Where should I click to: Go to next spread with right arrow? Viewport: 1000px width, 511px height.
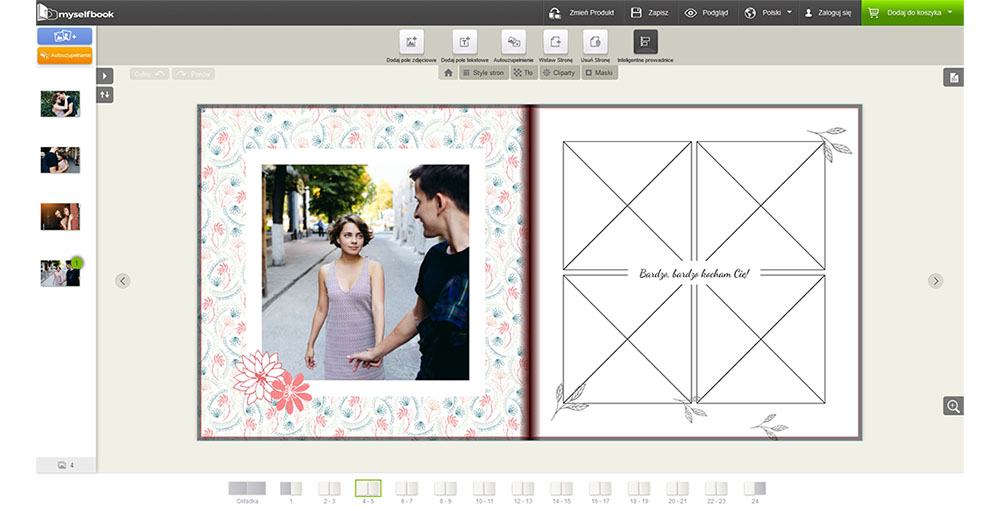[935, 281]
